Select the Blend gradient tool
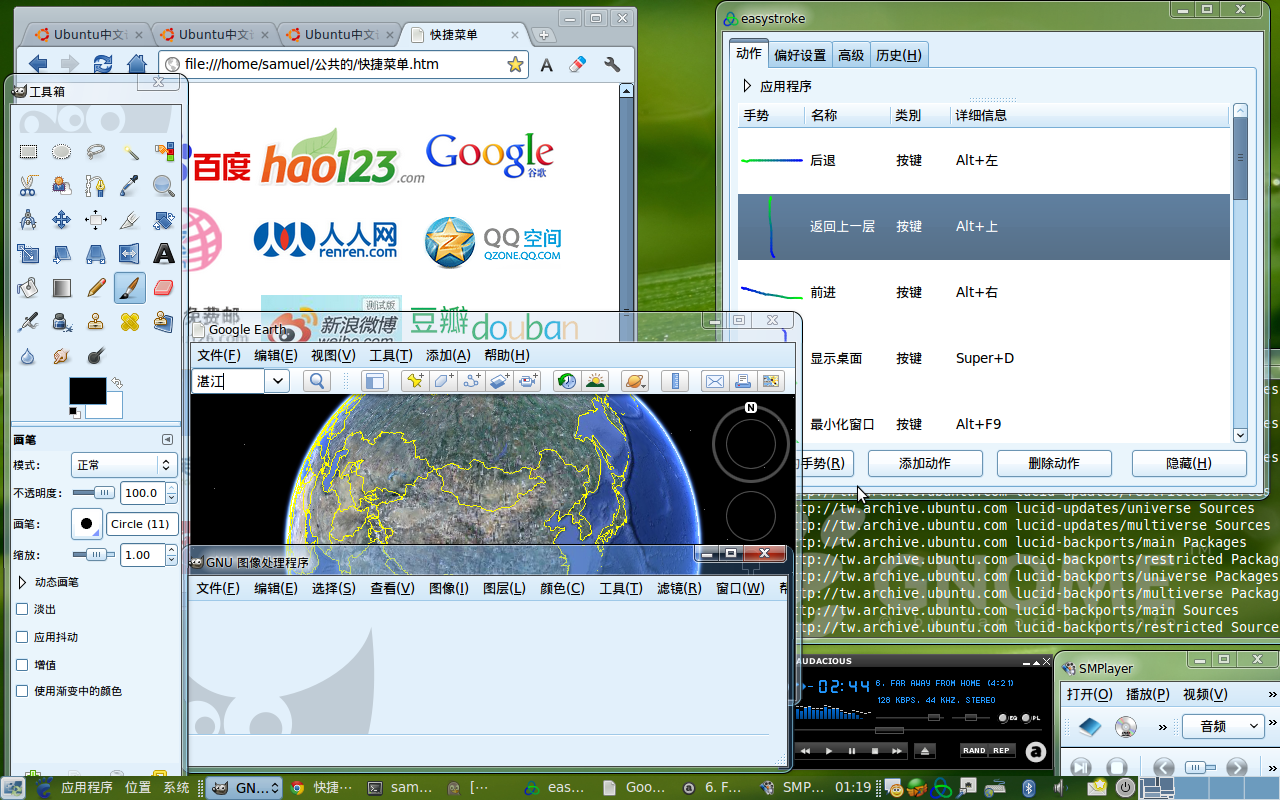Screen dimensions: 1280x800 (62, 288)
